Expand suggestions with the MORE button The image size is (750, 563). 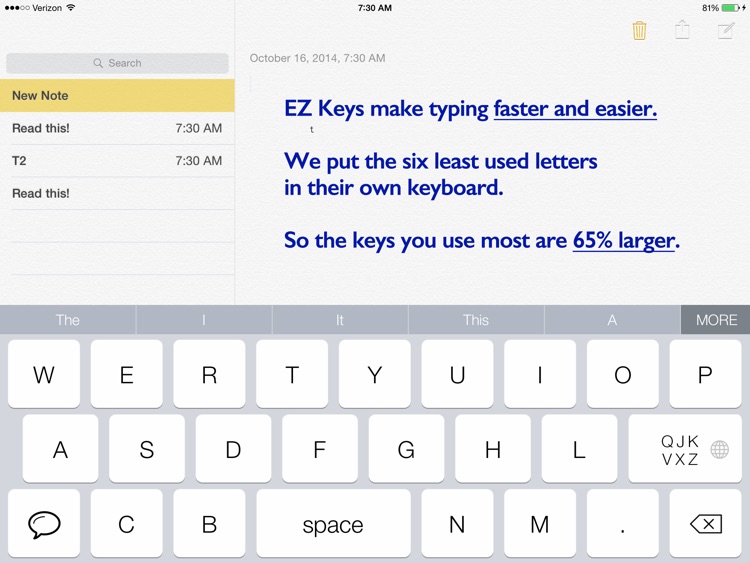coord(716,320)
